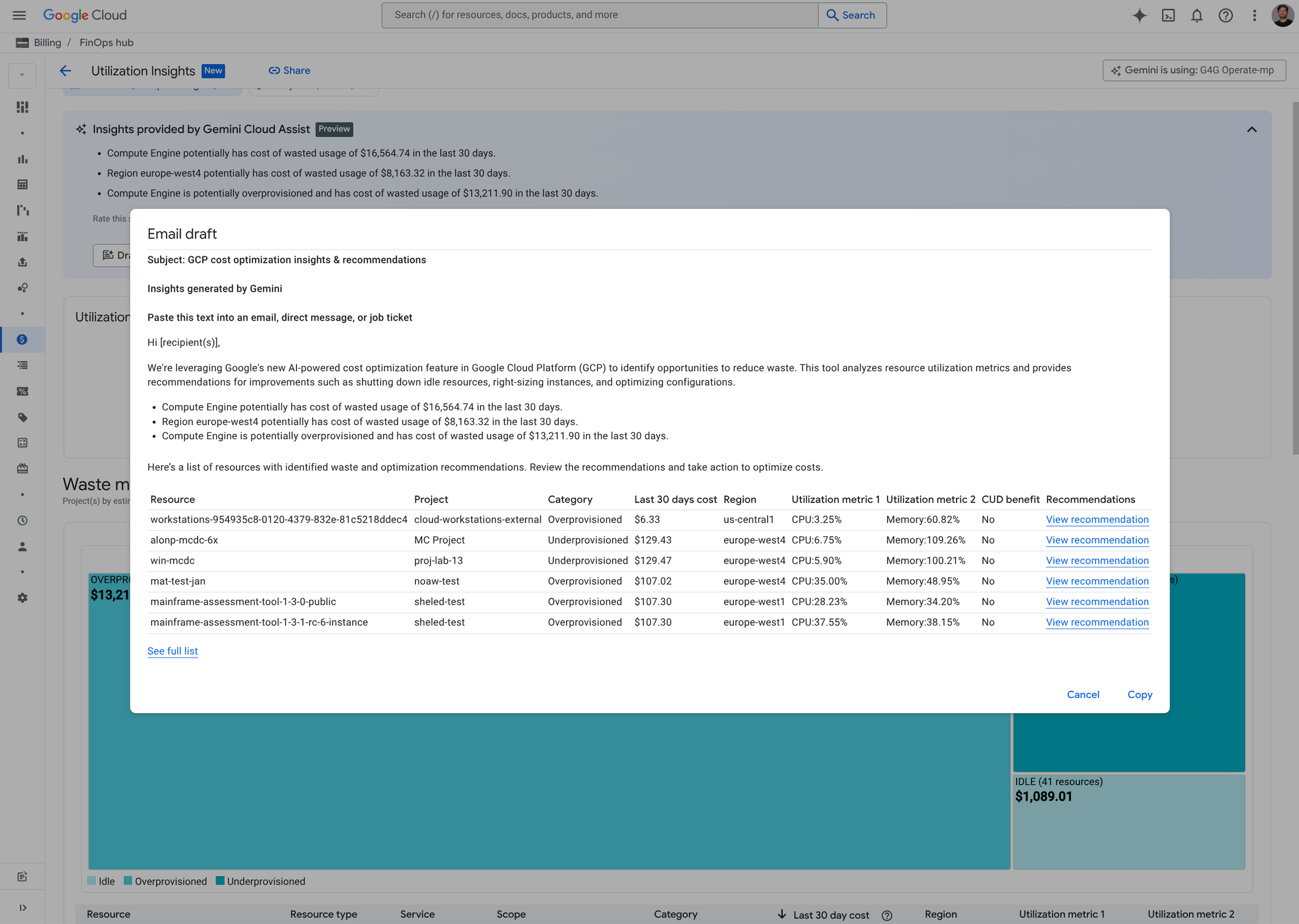Select the cloud-workstations-external project cell
This screenshot has height=924, width=1299.
[478, 520]
